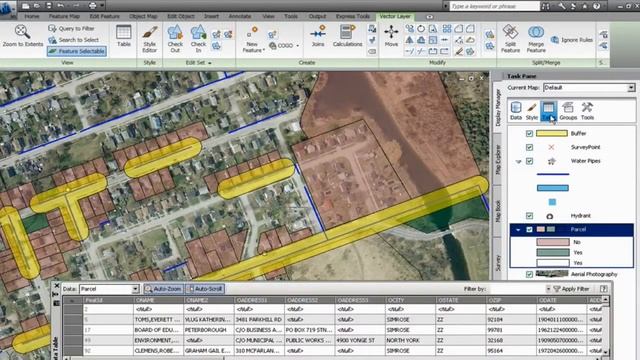This screenshot has height=360, width=640.
Task: Click the Quick Access print icon
Action: (92, 6)
